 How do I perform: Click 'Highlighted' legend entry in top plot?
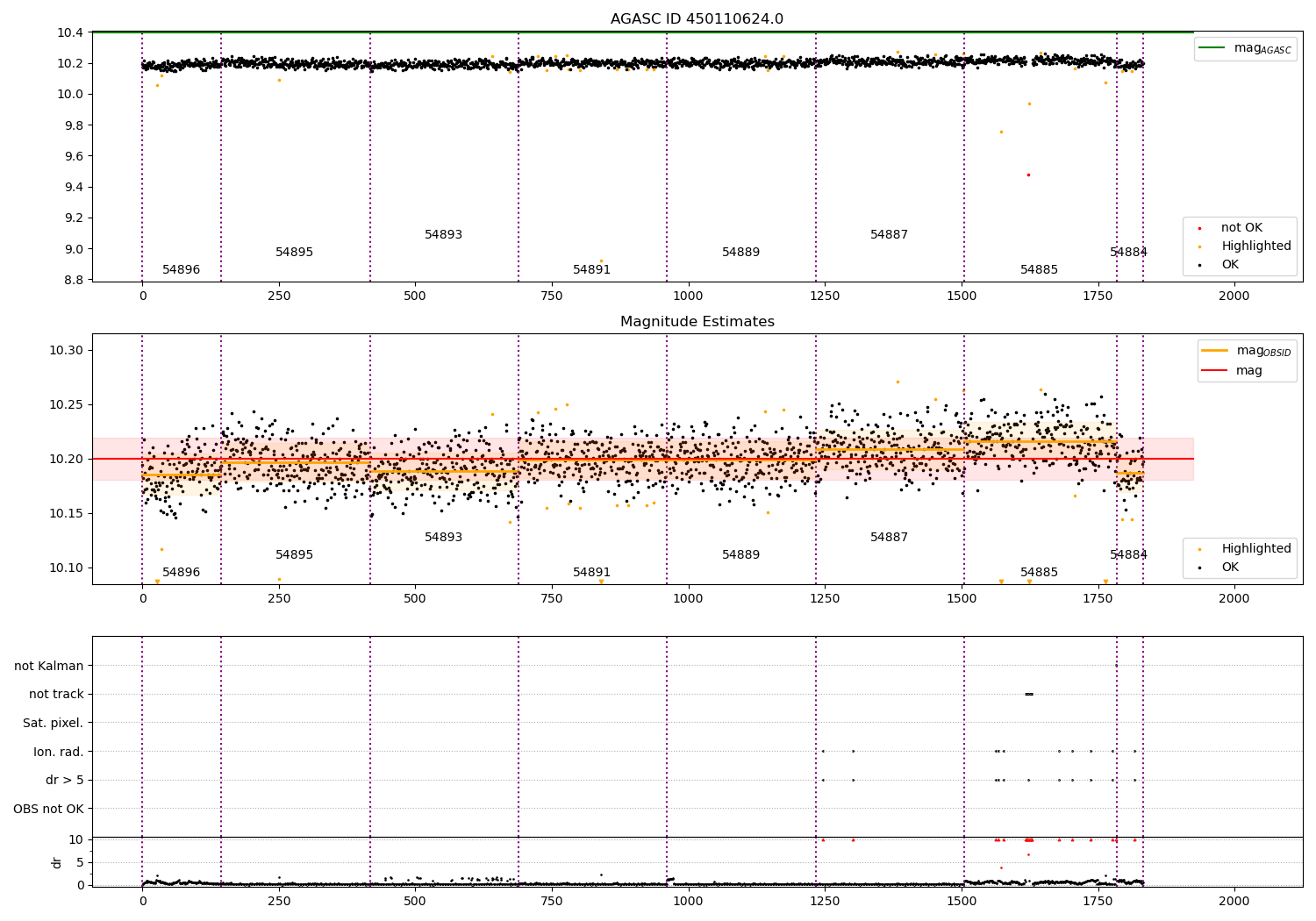pos(1246,246)
